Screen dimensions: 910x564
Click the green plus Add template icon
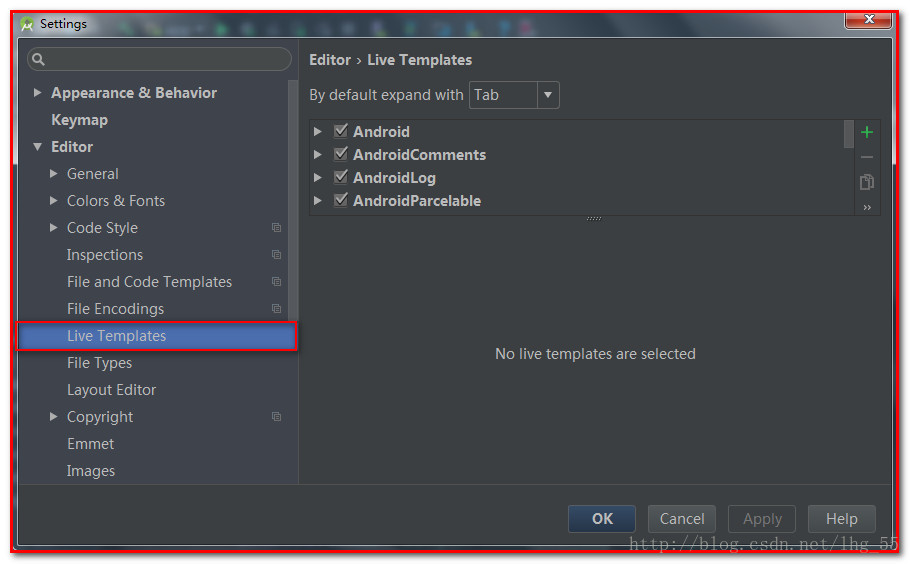pos(866,132)
